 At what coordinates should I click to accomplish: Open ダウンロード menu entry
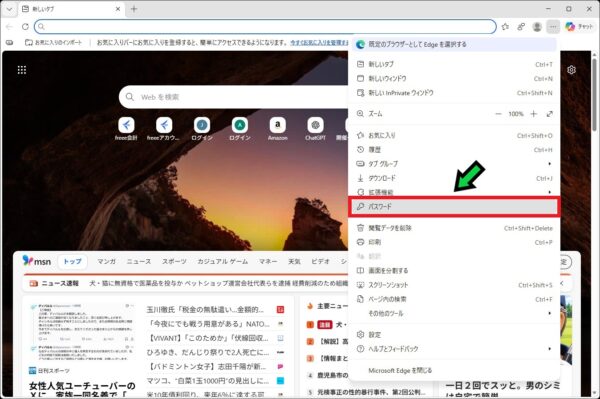tap(454, 178)
